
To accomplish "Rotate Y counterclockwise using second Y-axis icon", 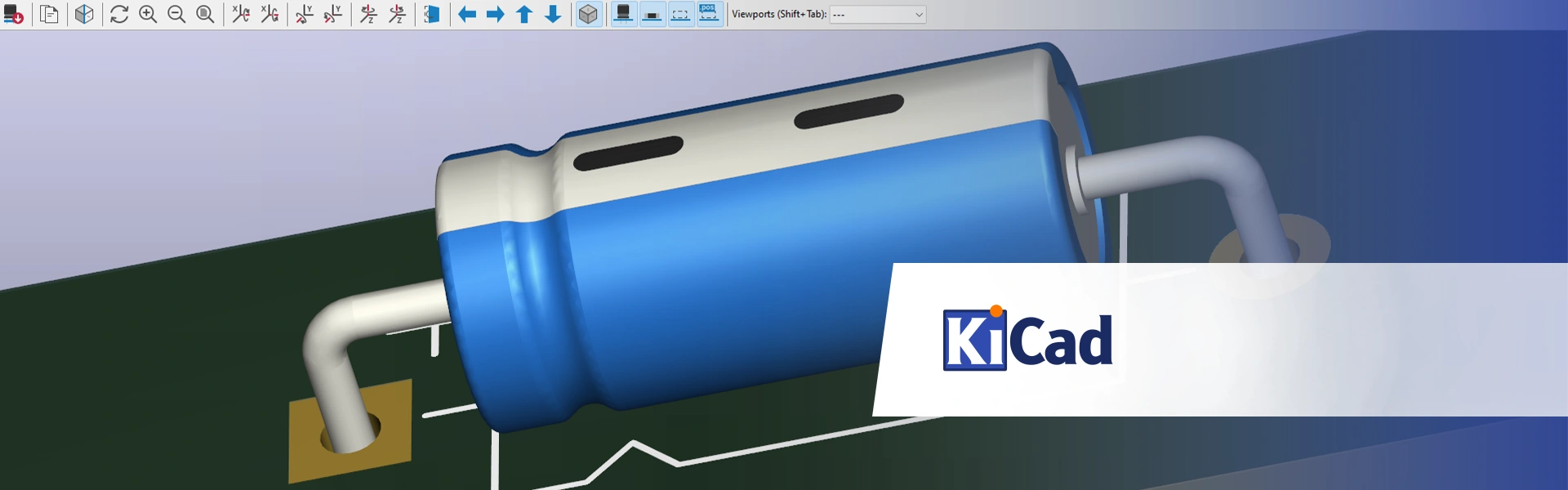I will coord(333,15).
